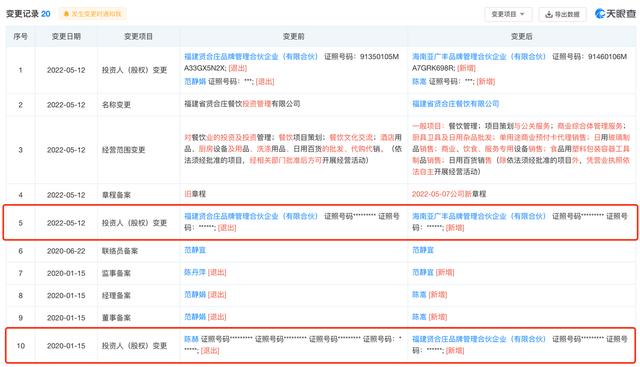Open 福建贤合庄品牌管理合伙企业 link in row 10
The width and height of the screenshot is (640, 367).
479,339
